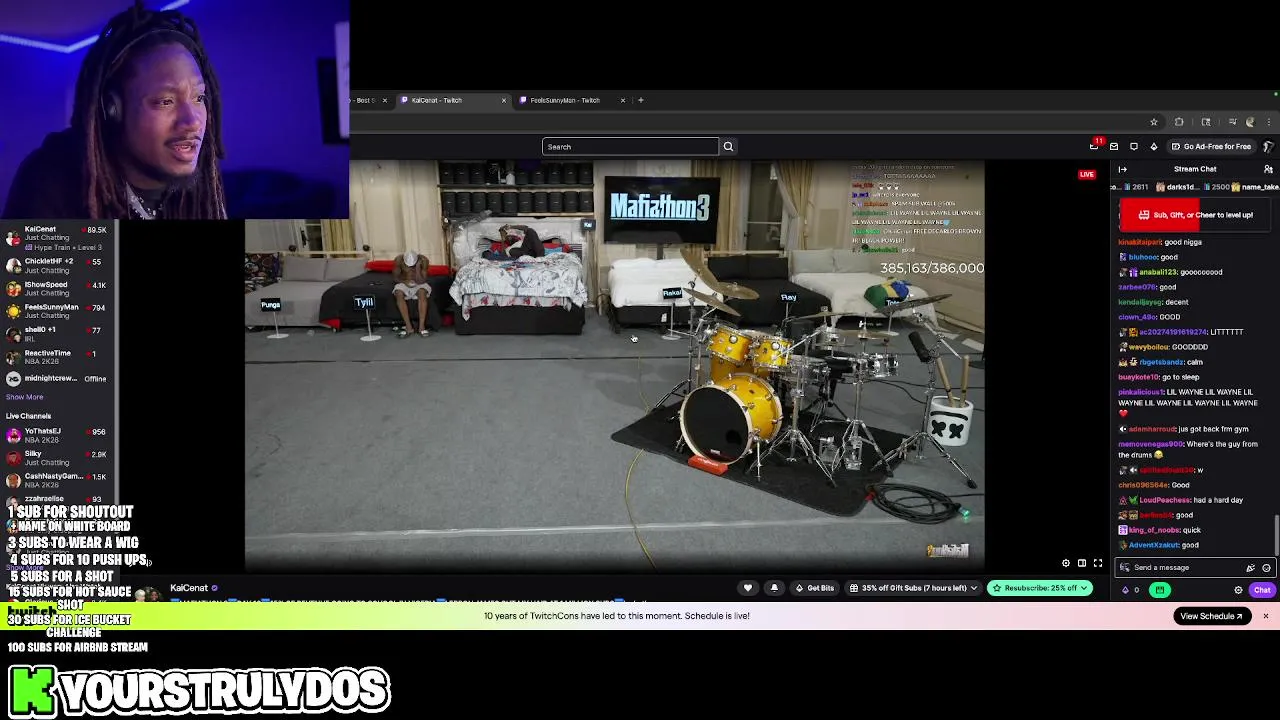Screen dimensions: 1280x720
Task: Open the chat cheer bits icon
Action: (1250, 568)
